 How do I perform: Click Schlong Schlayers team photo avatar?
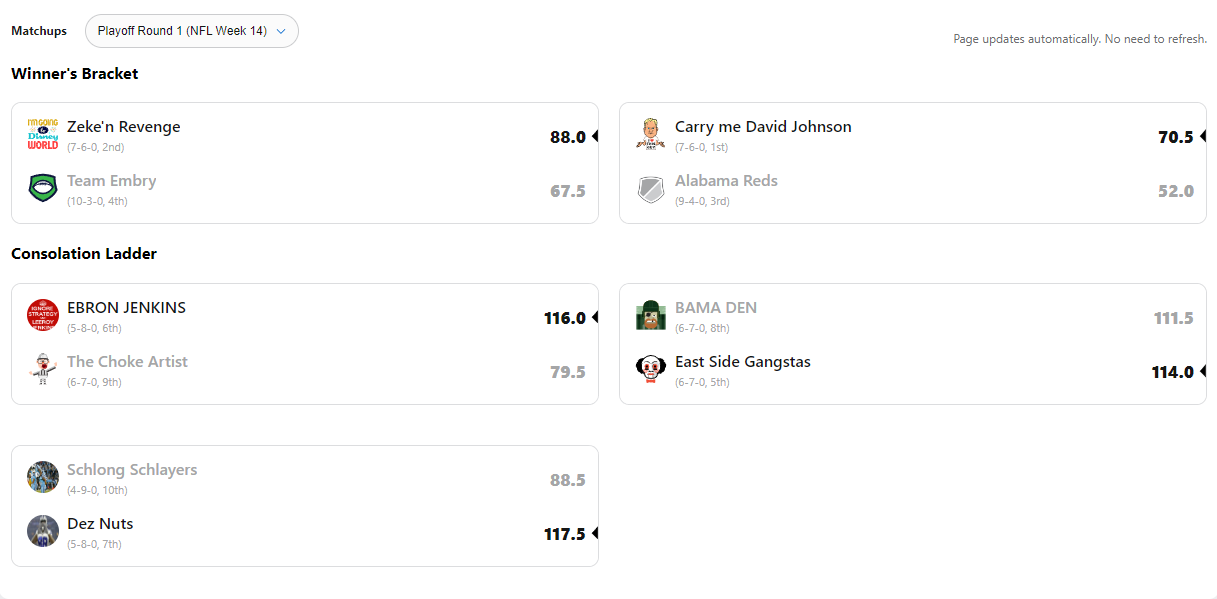pos(43,477)
